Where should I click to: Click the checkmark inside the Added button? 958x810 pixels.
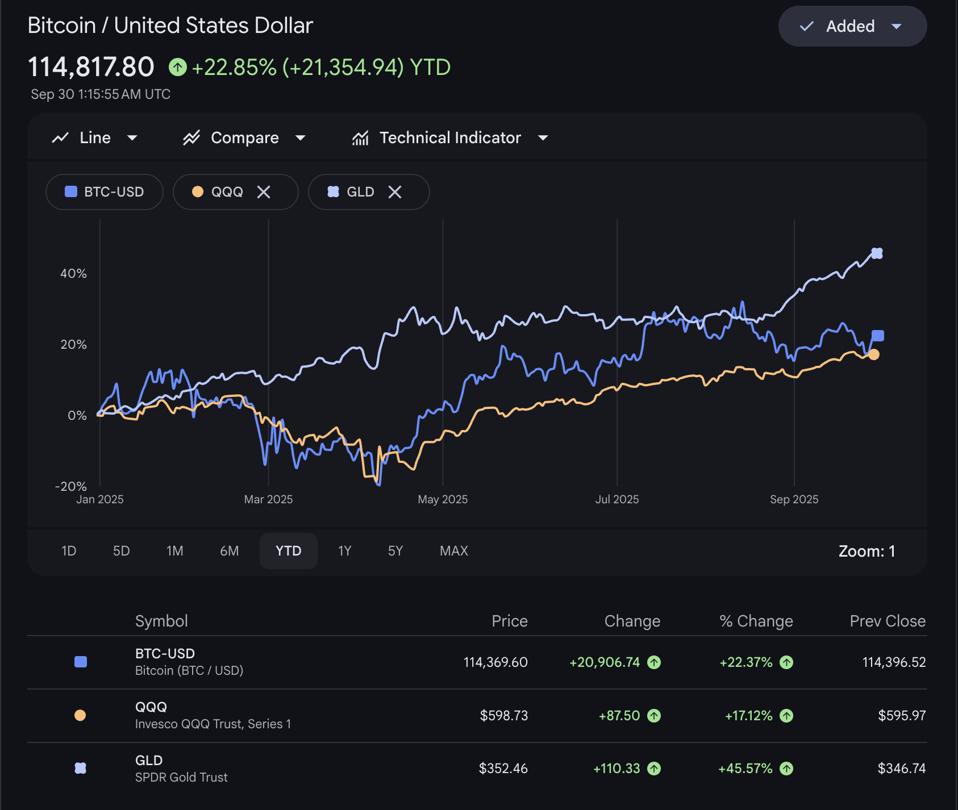click(x=806, y=26)
